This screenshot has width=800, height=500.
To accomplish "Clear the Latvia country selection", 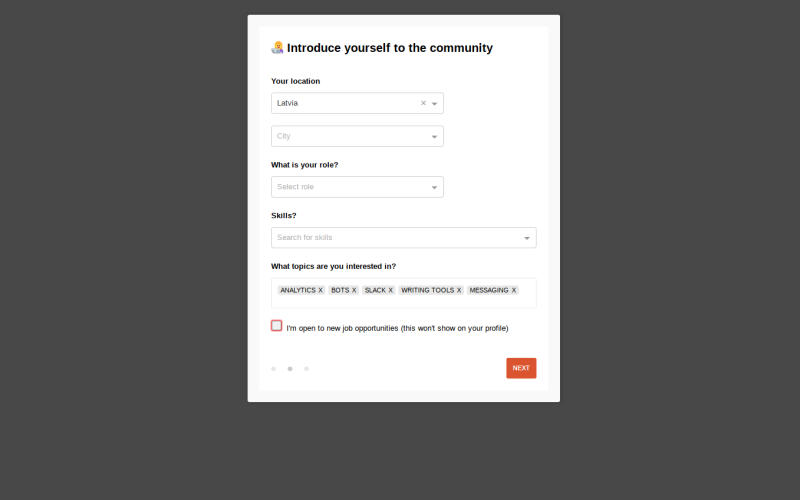I will 423,103.
